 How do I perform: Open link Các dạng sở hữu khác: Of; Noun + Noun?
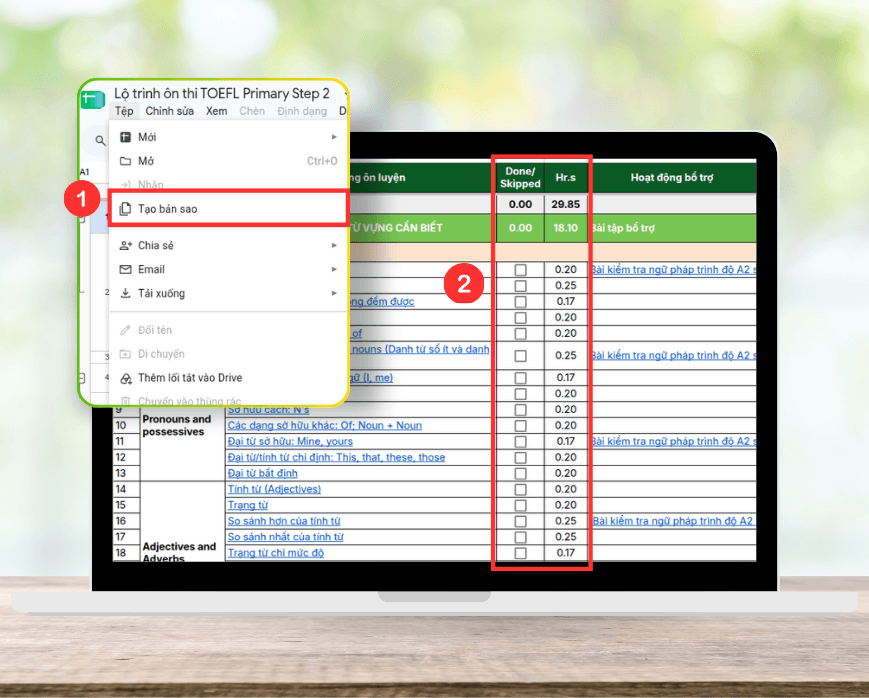tap(325, 426)
